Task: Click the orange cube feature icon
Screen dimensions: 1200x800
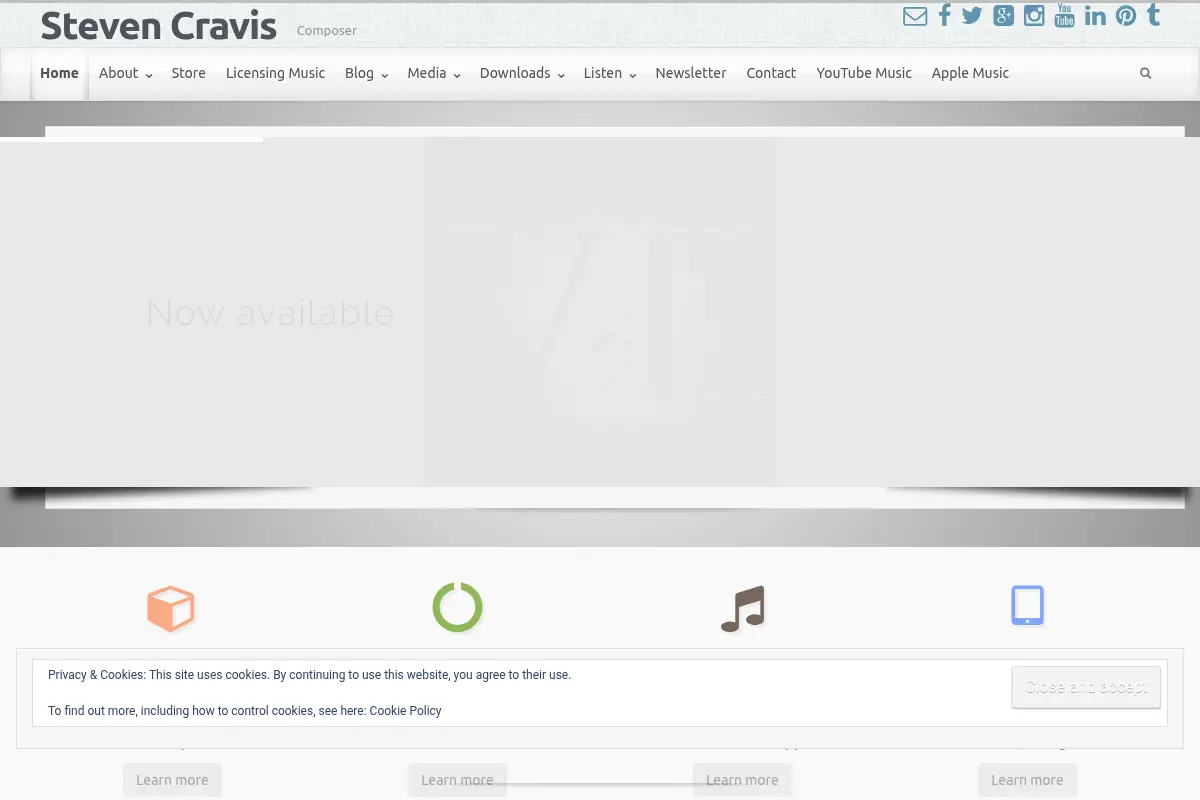Action: click(171, 608)
